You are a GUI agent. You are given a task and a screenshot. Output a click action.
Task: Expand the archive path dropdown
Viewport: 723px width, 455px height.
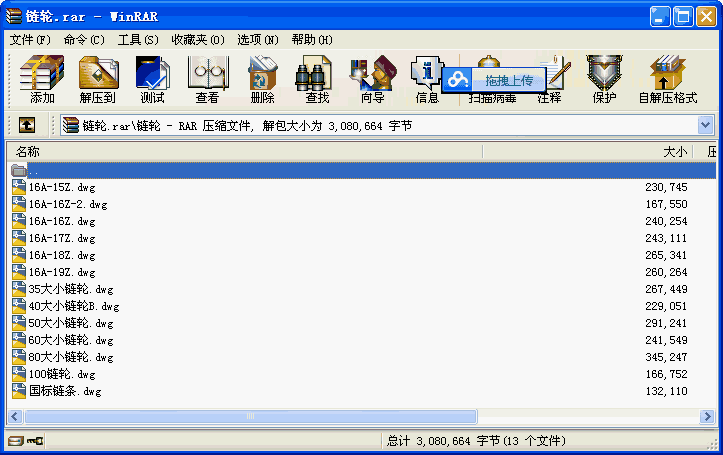pos(705,125)
